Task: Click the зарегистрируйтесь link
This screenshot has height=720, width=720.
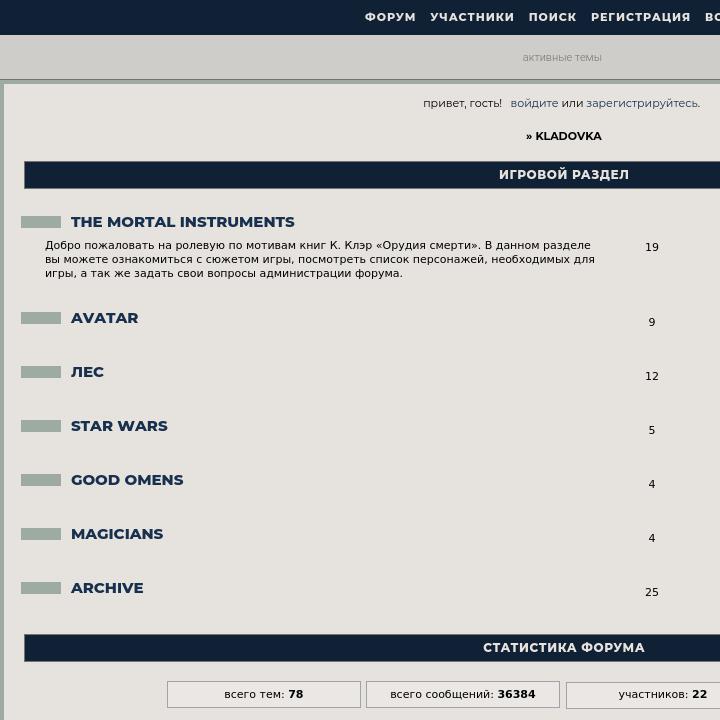Action: [x=643, y=103]
